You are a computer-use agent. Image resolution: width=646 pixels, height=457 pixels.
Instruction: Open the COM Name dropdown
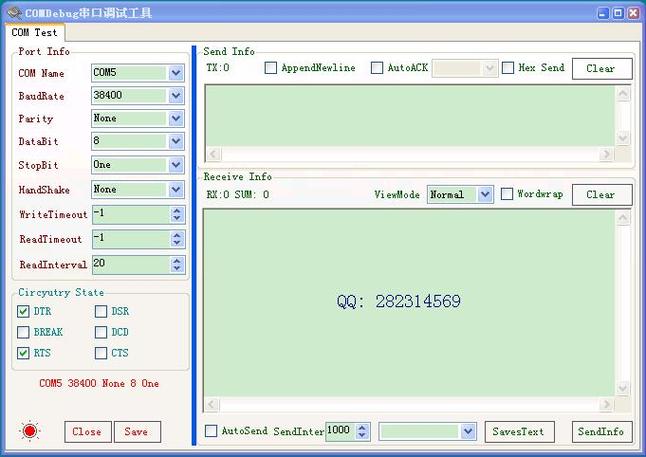[176, 73]
